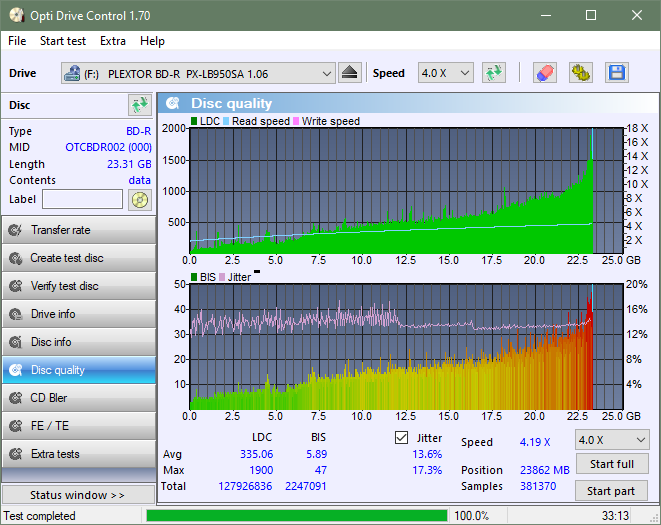Click the Start part button
Image resolution: width=661 pixels, height=525 pixels.
pos(611,491)
